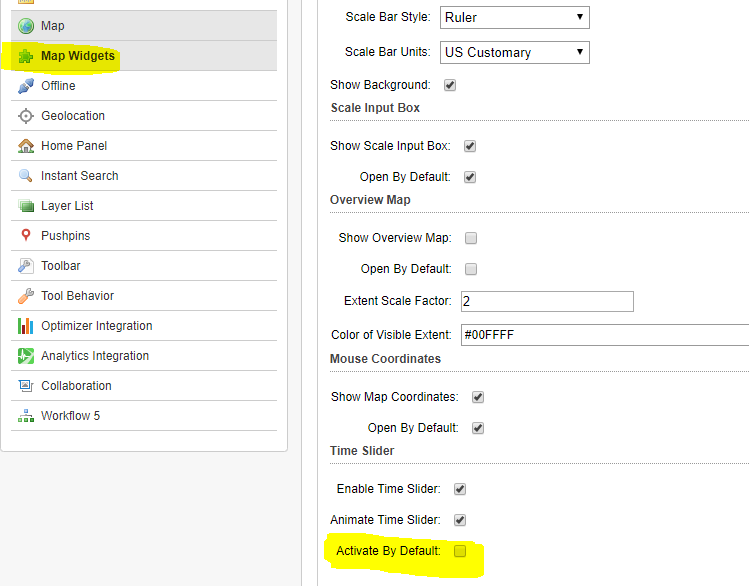The height and width of the screenshot is (586, 749).
Task: Select Instant Search in sidebar
Action: (144, 176)
